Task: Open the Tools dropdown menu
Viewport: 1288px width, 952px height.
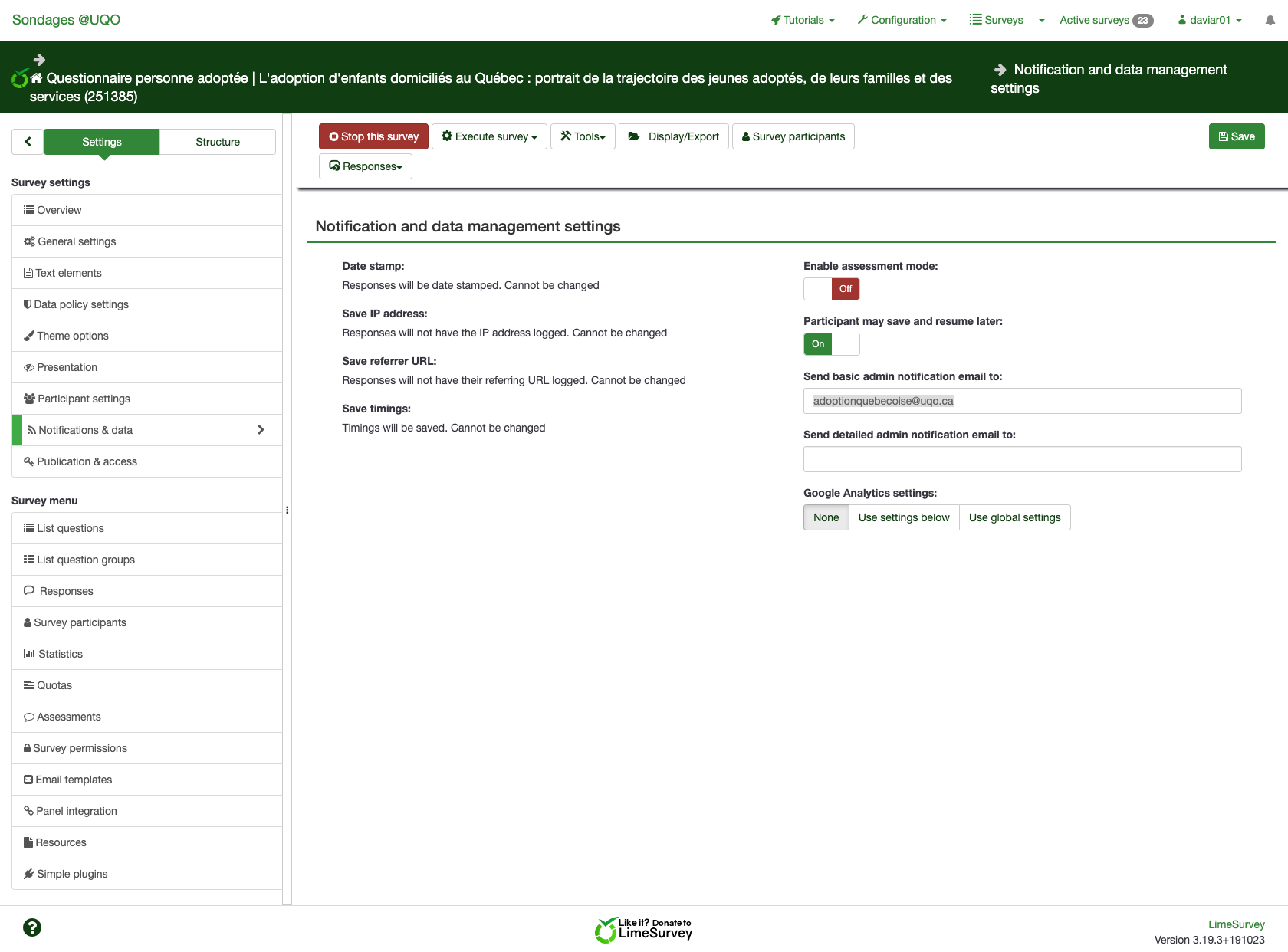Action: point(583,136)
